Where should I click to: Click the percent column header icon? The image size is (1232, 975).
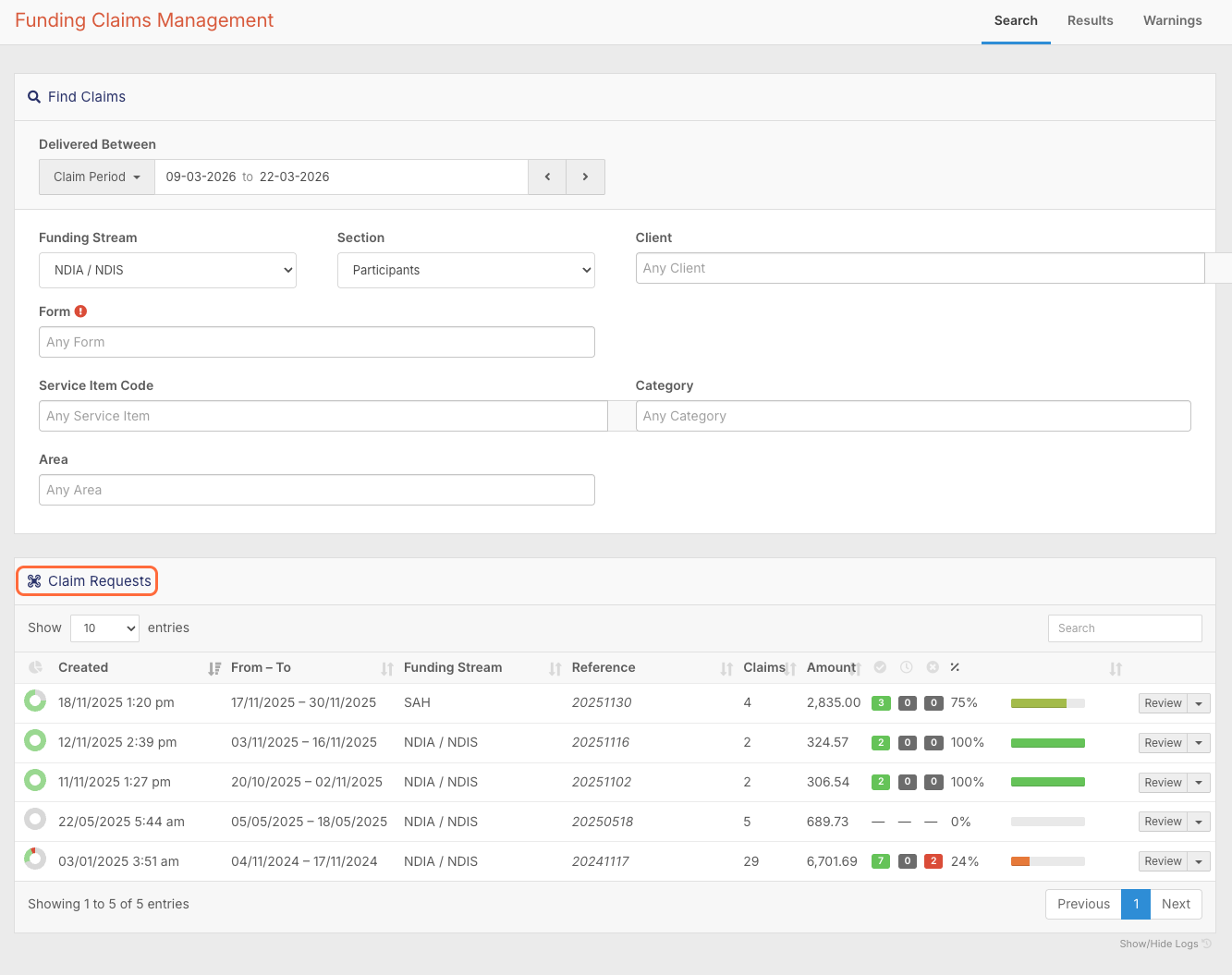click(956, 667)
